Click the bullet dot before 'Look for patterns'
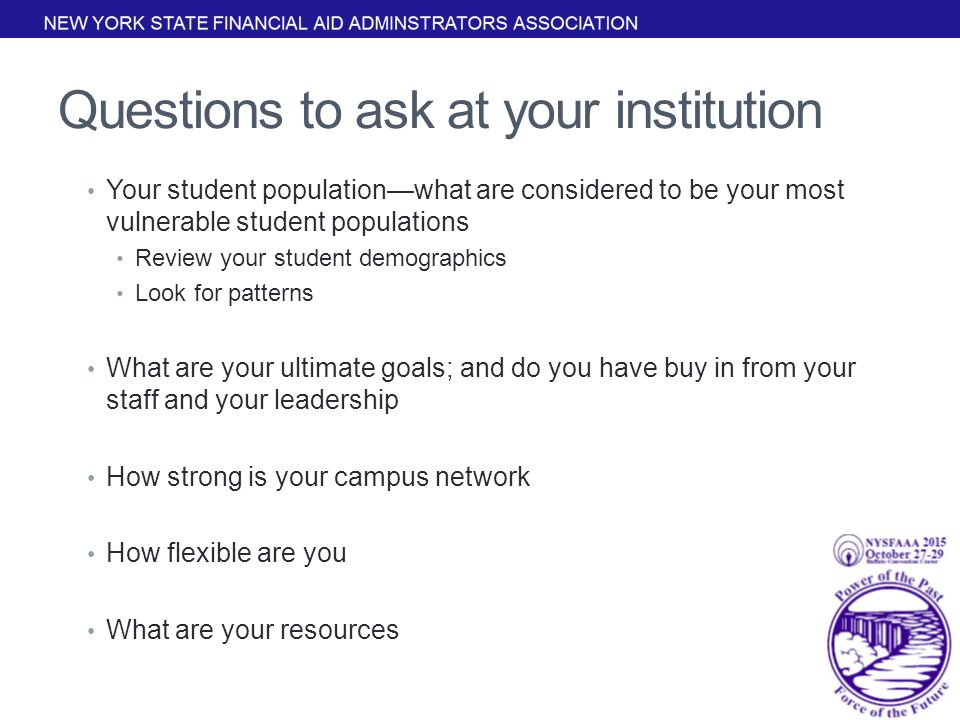This screenshot has width=960, height=720. point(120,294)
